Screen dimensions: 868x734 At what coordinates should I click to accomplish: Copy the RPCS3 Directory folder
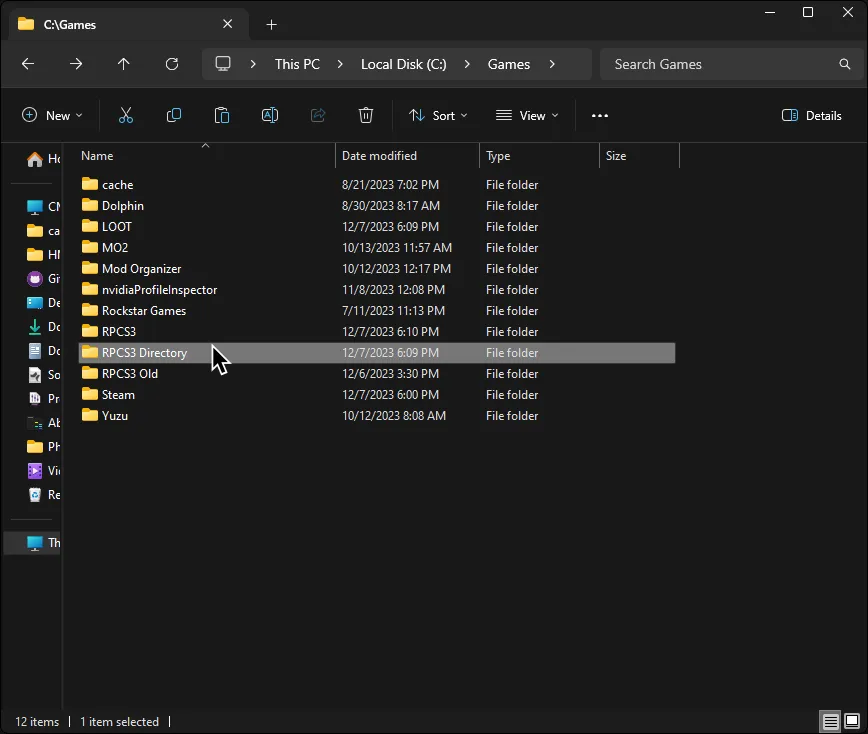click(174, 115)
